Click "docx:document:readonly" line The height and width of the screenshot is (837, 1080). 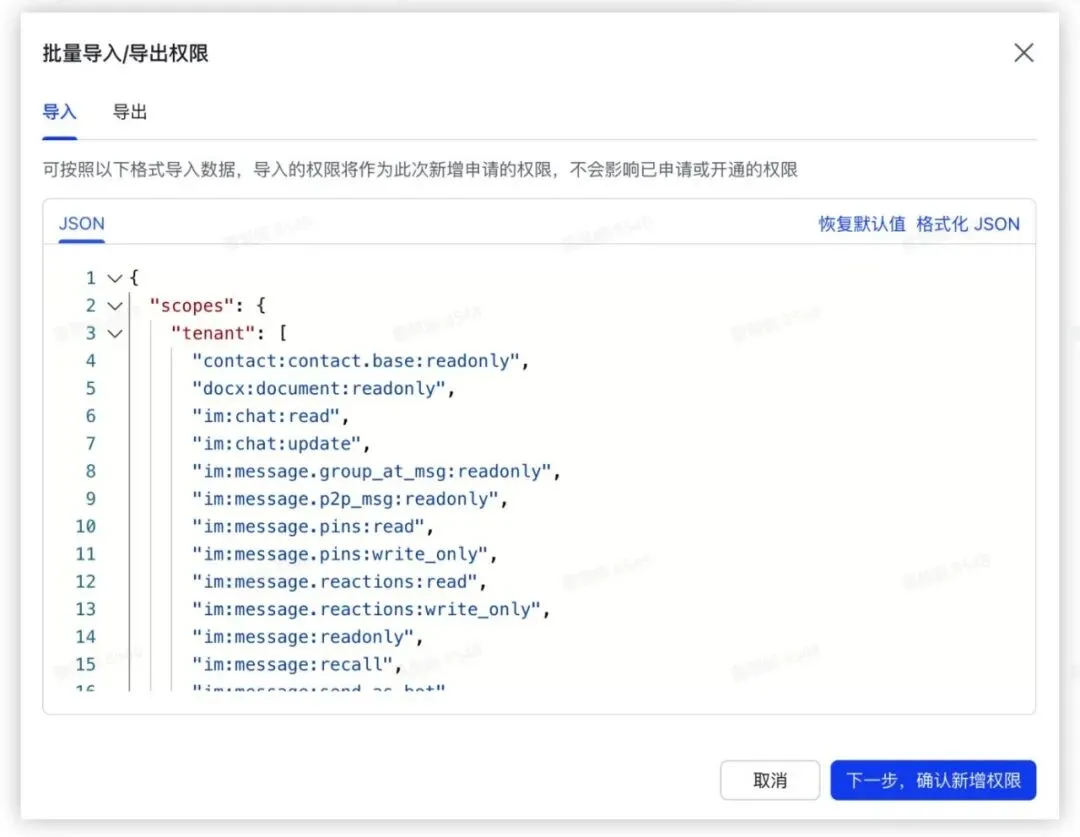322,389
